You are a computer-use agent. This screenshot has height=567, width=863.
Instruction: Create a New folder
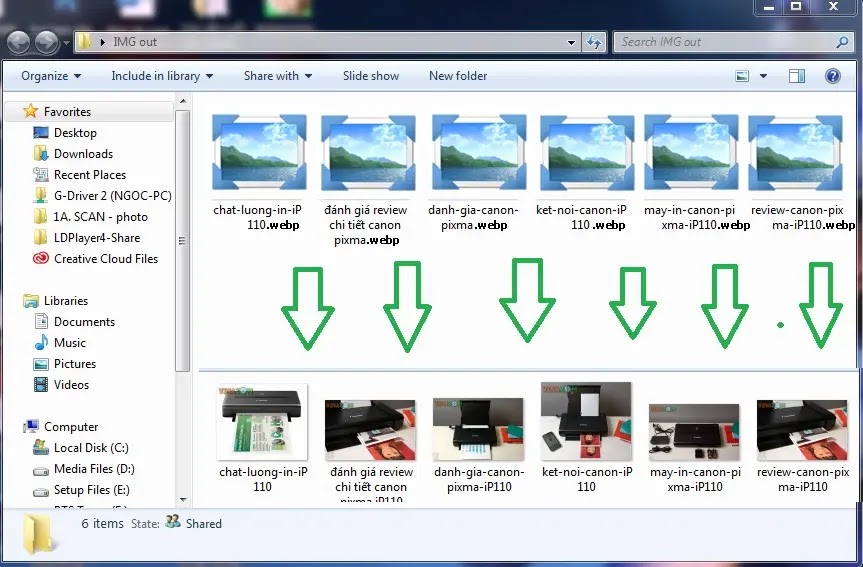point(458,76)
